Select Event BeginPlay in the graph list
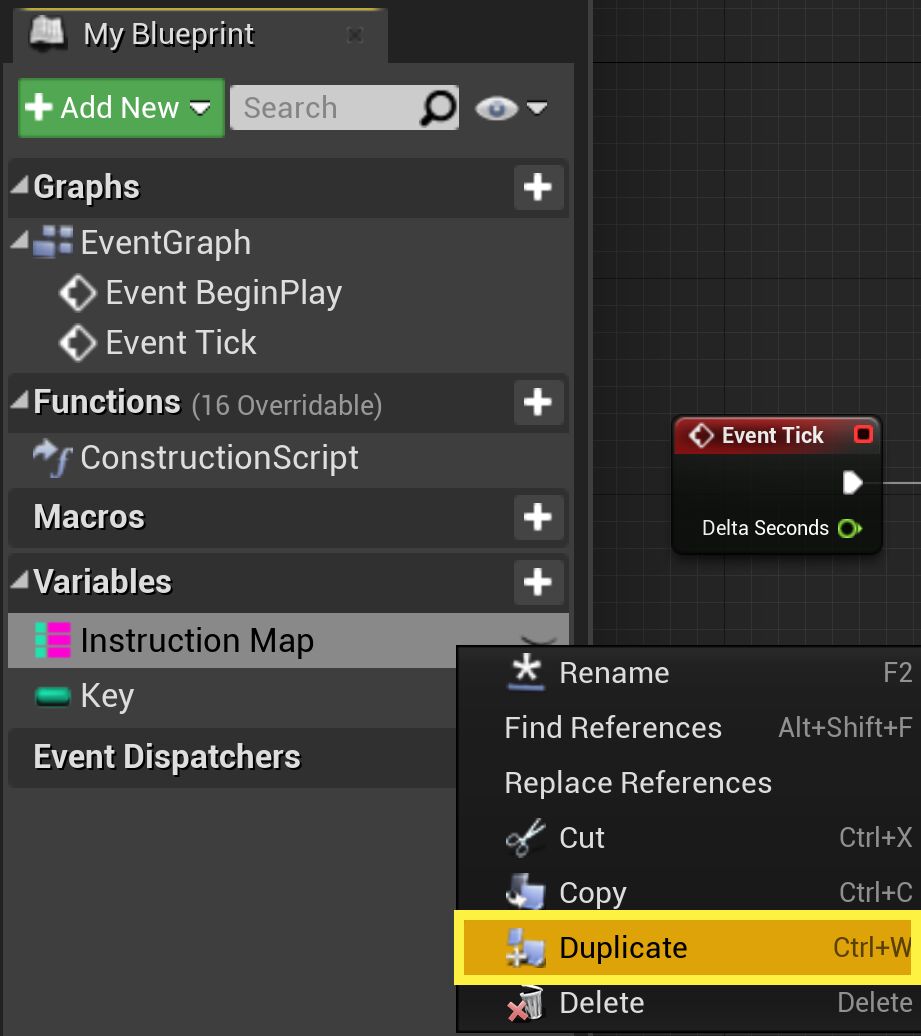 point(223,293)
